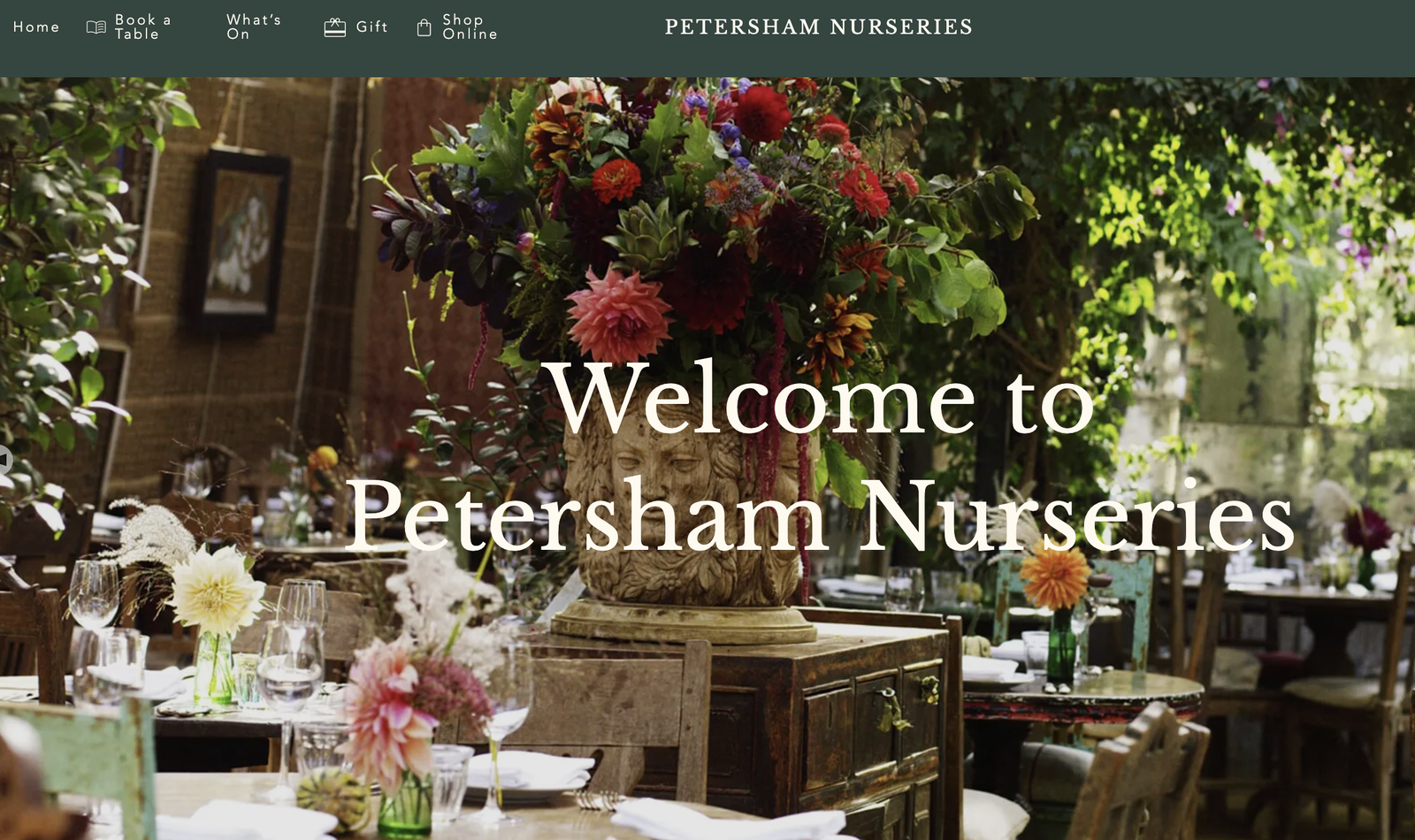Viewport: 1415px width, 840px height.
Task: Click the shopping bag icon
Action: coord(424,27)
